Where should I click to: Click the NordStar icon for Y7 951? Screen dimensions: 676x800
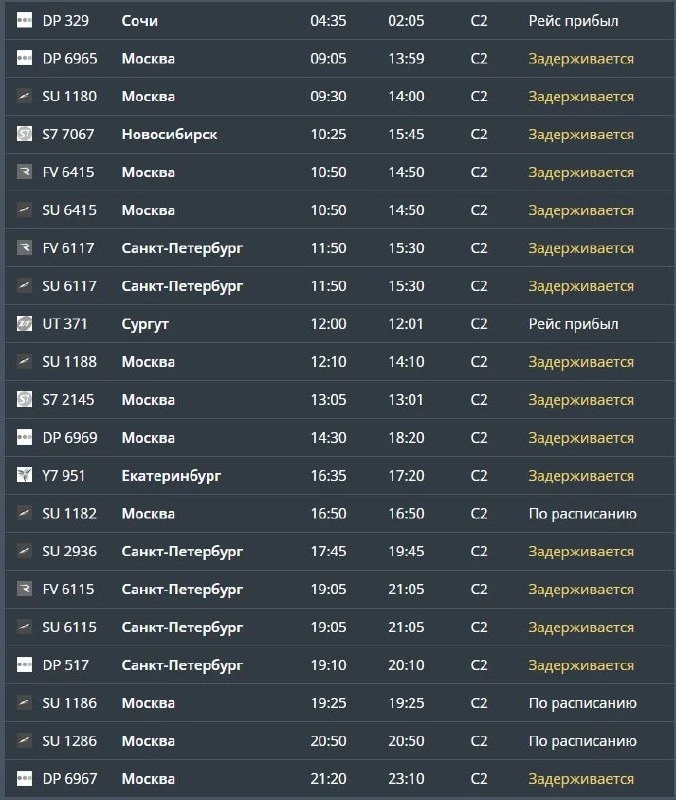pos(24,475)
